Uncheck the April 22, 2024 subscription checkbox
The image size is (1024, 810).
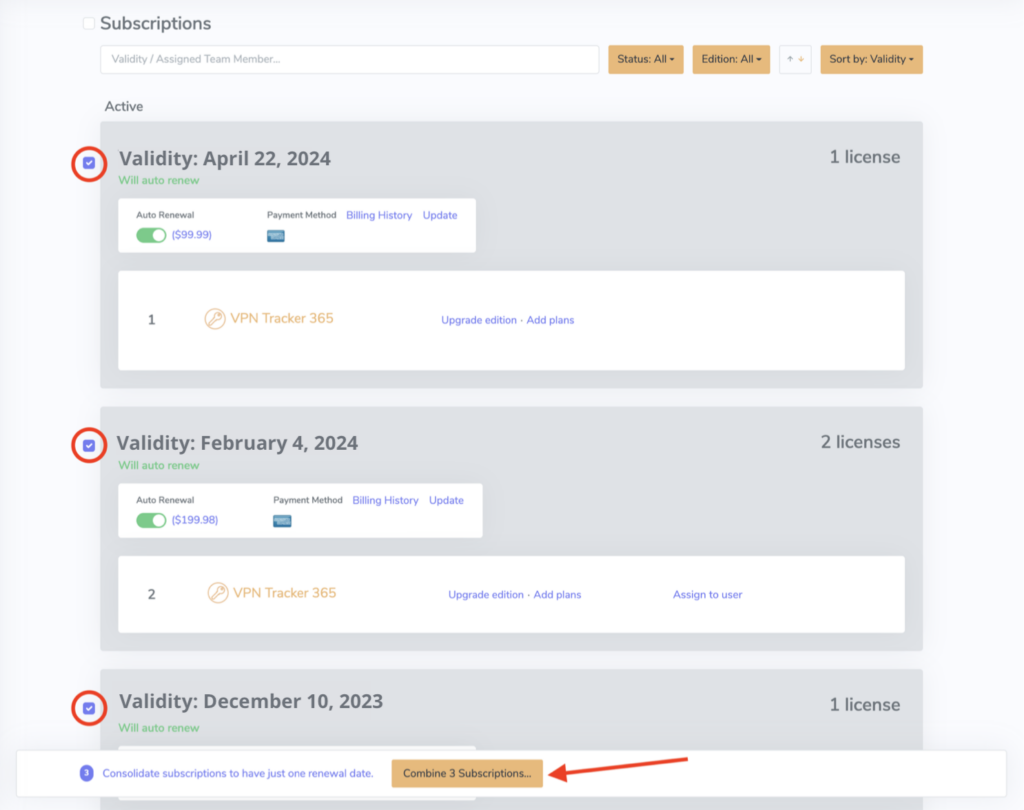pyautogui.click(x=89, y=163)
